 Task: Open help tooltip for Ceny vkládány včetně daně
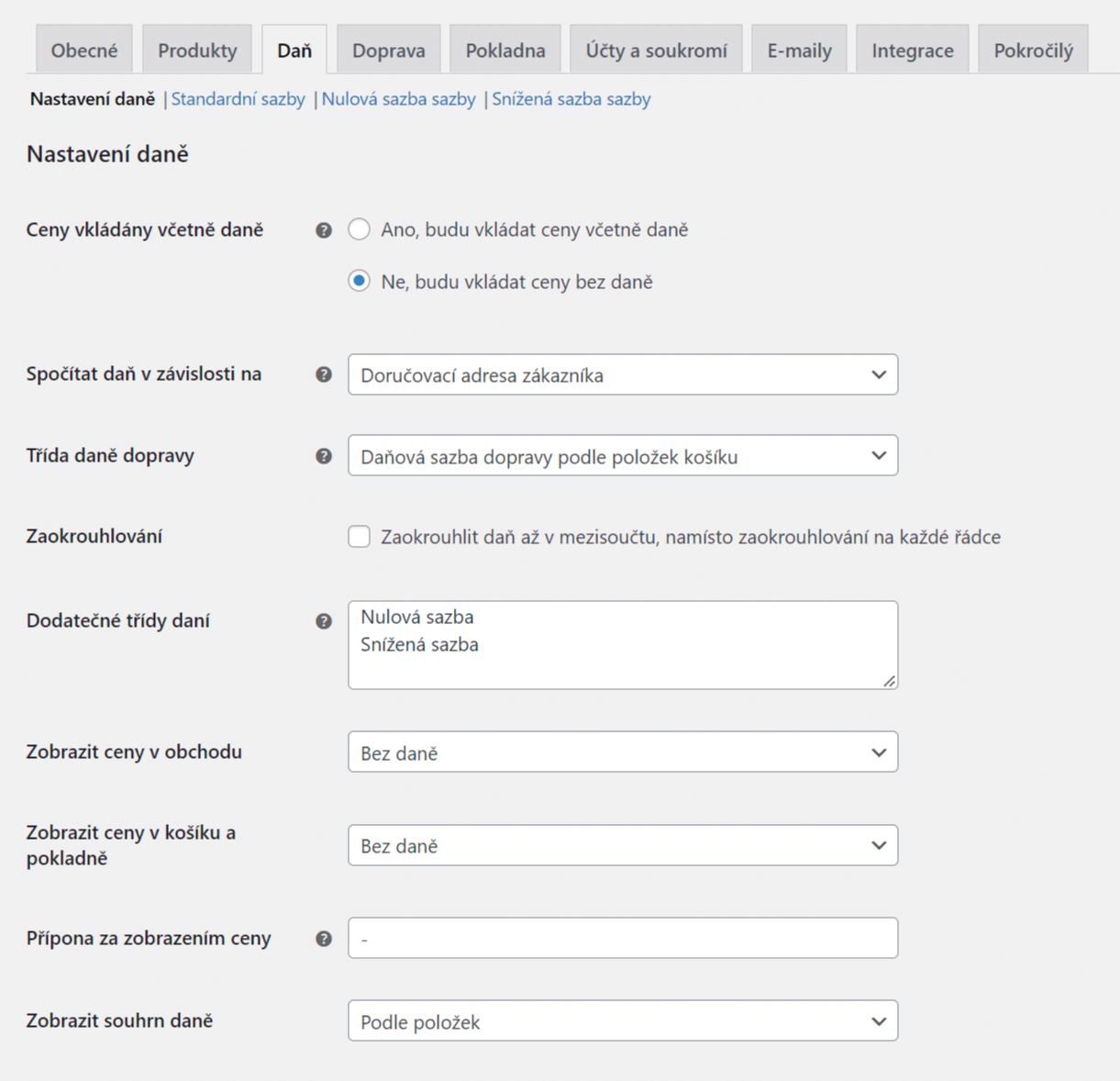pos(324,230)
